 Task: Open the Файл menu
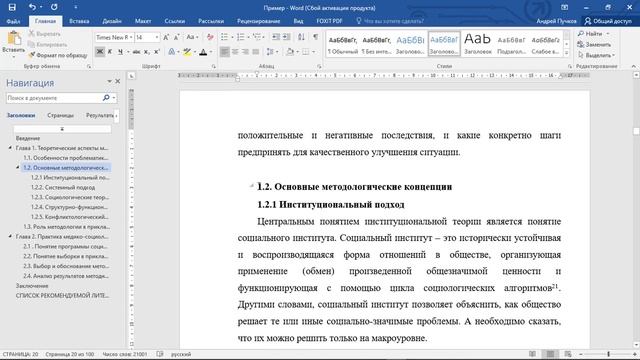pyautogui.click(x=13, y=21)
